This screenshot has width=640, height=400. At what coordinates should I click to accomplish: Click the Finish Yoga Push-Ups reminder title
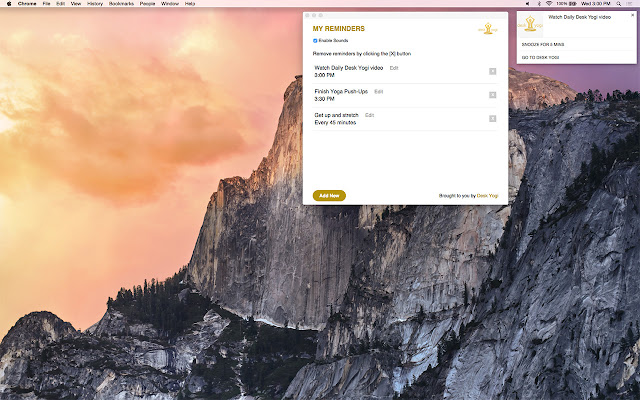(x=341, y=91)
